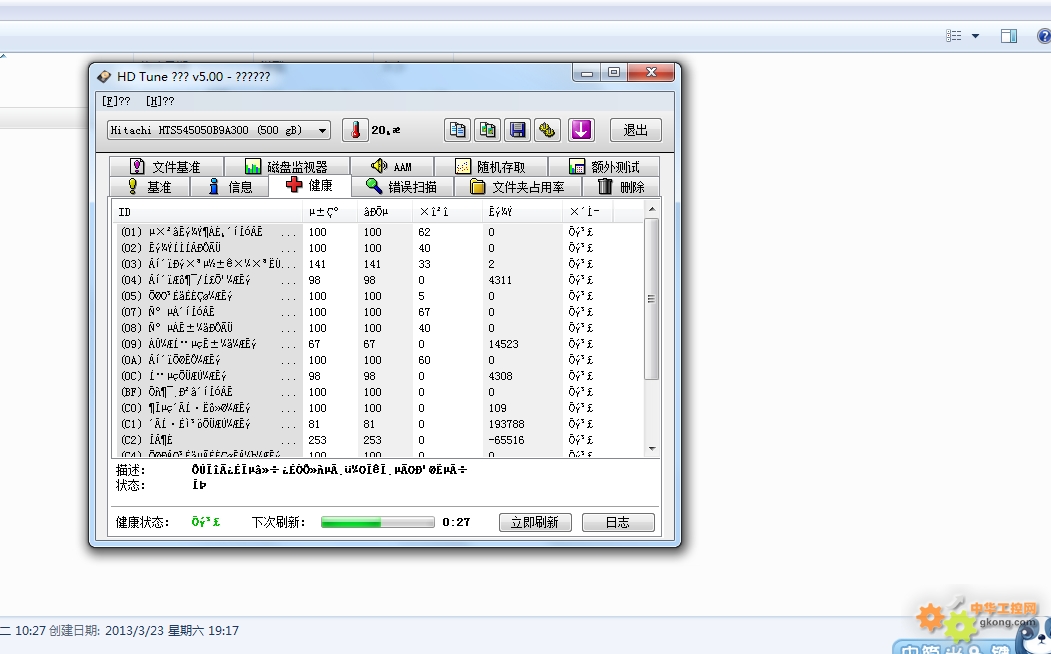Click the thermometer temperature icon
Image resolution: width=1051 pixels, height=654 pixels.
coord(355,130)
